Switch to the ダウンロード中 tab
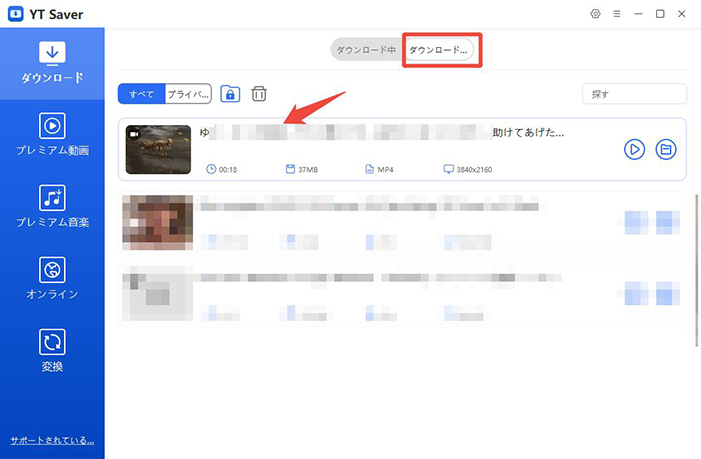The image size is (701, 459). 366,50
